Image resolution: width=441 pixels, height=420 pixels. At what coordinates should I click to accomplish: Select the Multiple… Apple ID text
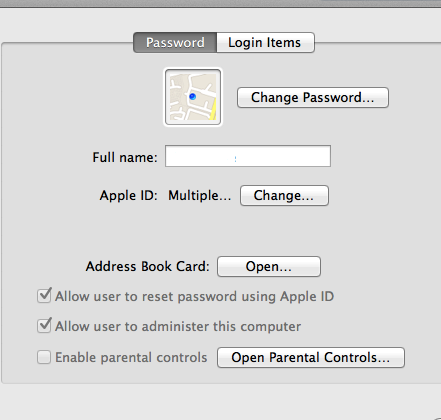tap(199, 195)
